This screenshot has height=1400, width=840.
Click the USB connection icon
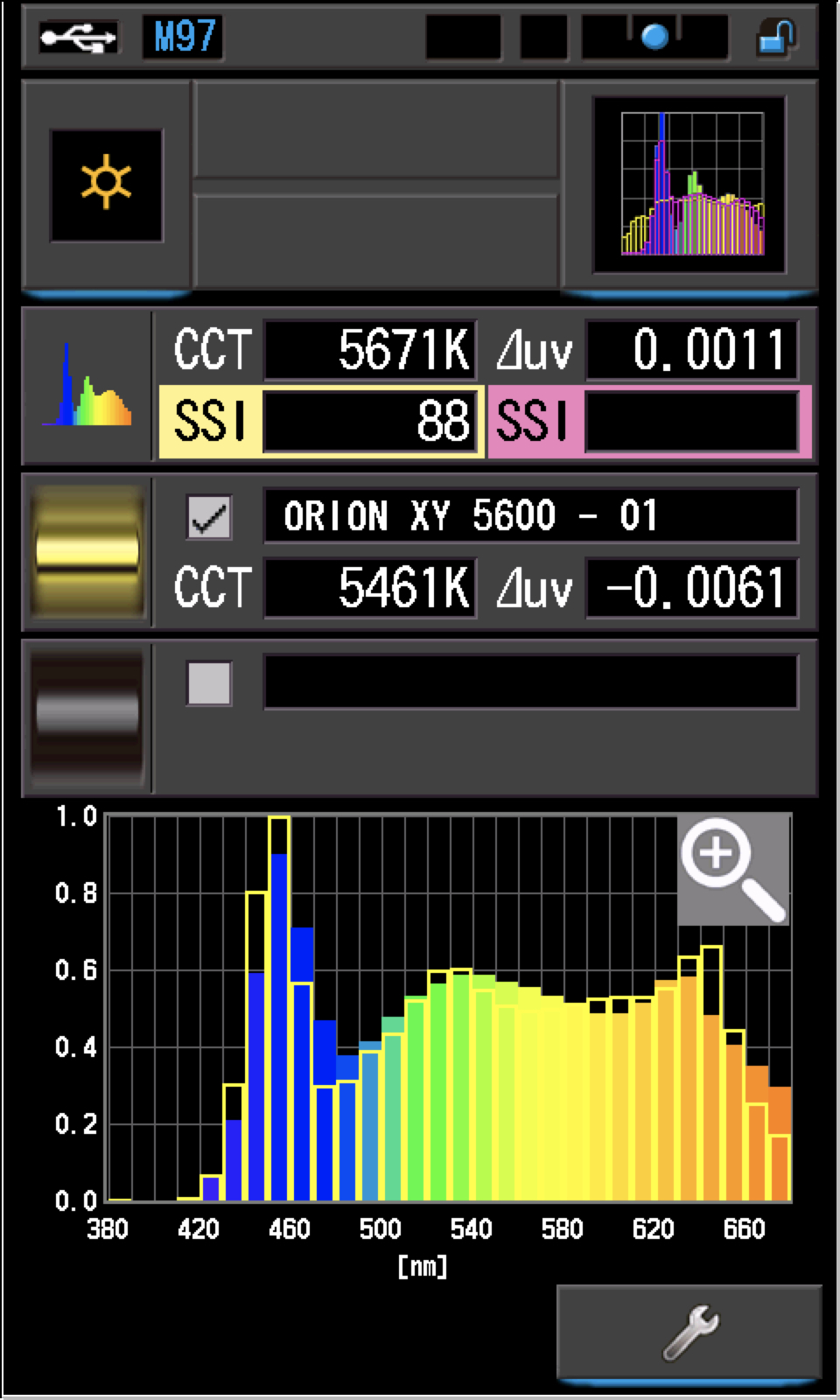(x=78, y=38)
